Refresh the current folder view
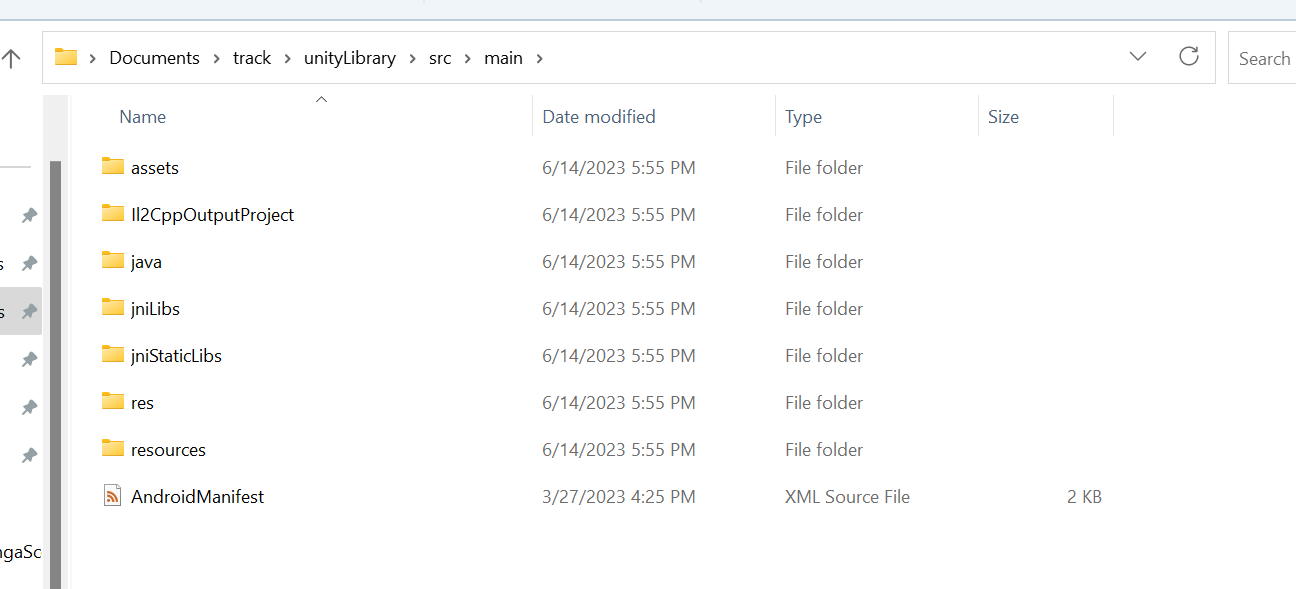The width and height of the screenshot is (1296, 589). tap(1188, 57)
